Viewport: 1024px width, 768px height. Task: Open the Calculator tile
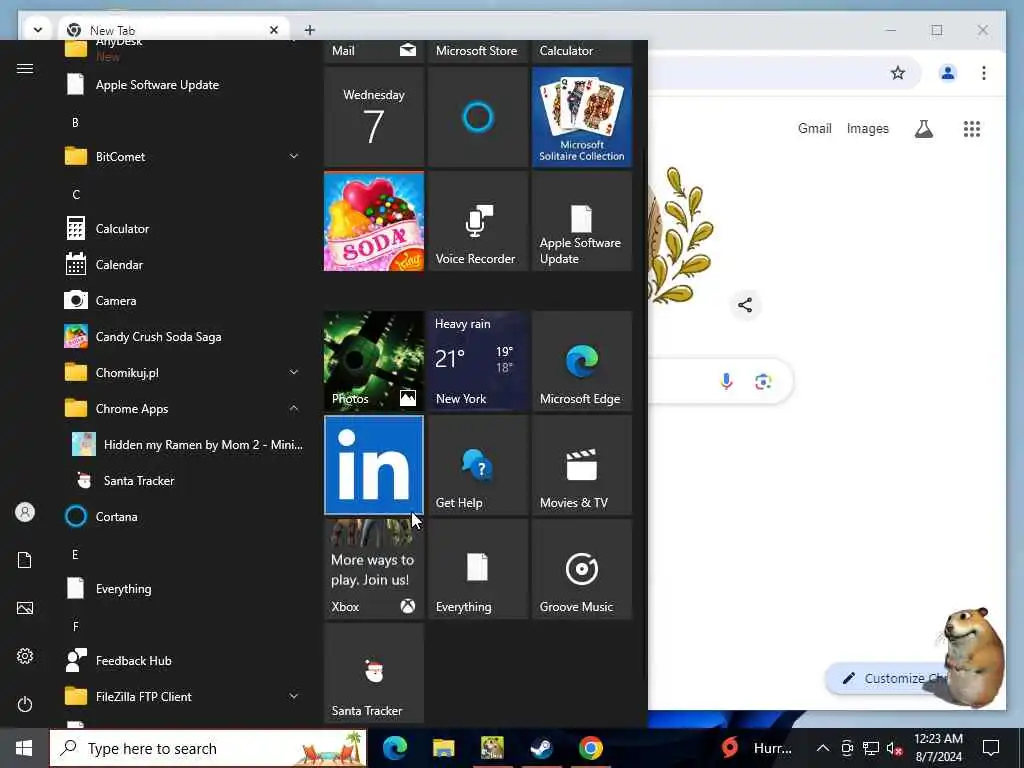582,51
